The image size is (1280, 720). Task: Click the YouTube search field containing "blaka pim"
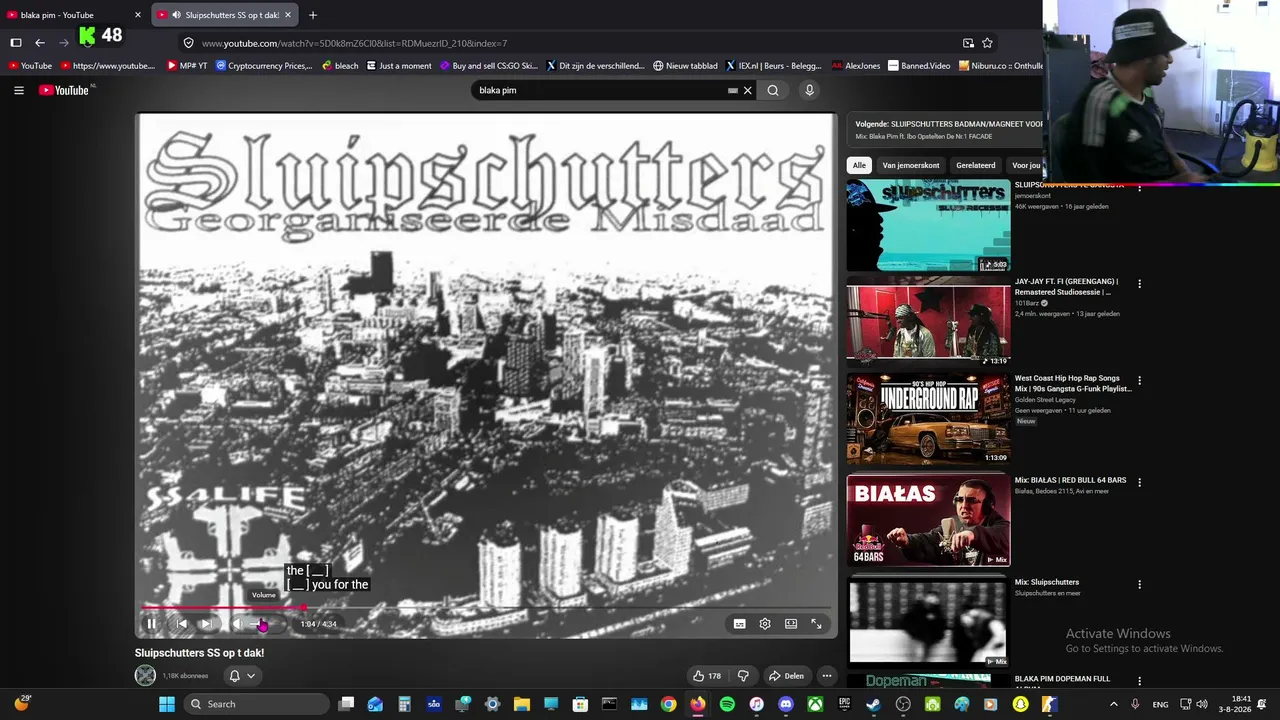(600, 90)
